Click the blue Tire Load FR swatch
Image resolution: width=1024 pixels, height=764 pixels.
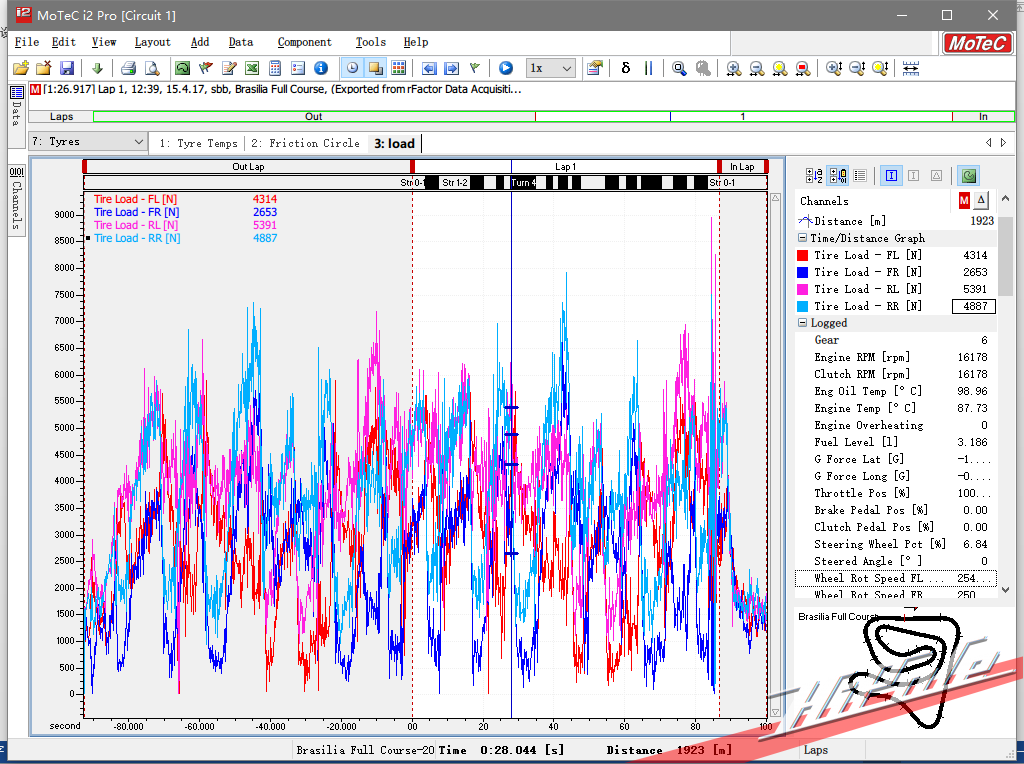coord(803,272)
